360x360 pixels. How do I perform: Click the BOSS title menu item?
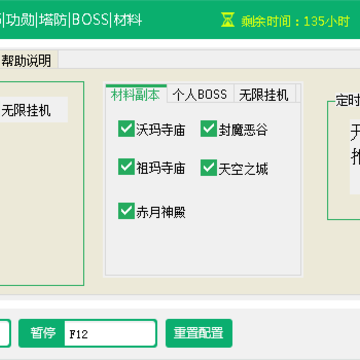pyautogui.click(x=90, y=20)
